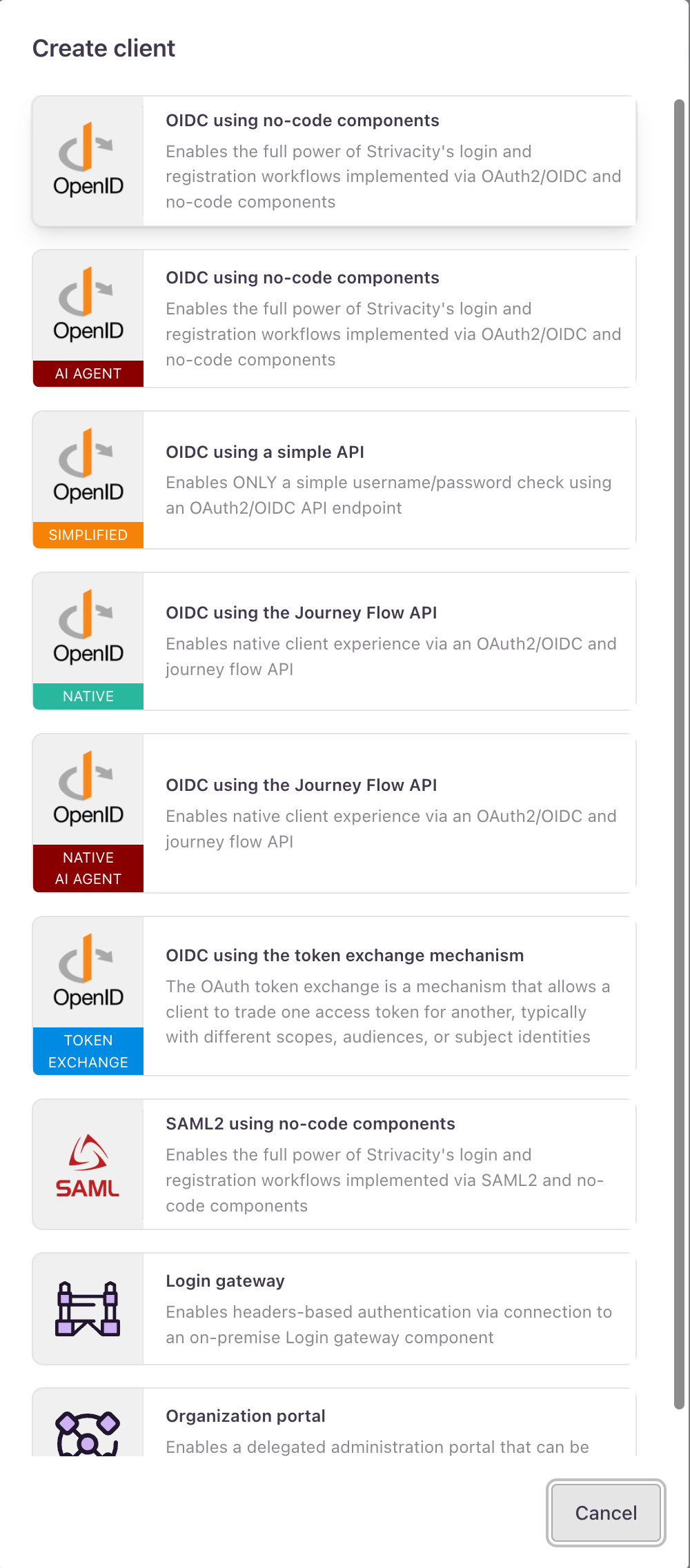Click the vertical scrollbar of client list
690x1568 pixels.
(x=679, y=755)
